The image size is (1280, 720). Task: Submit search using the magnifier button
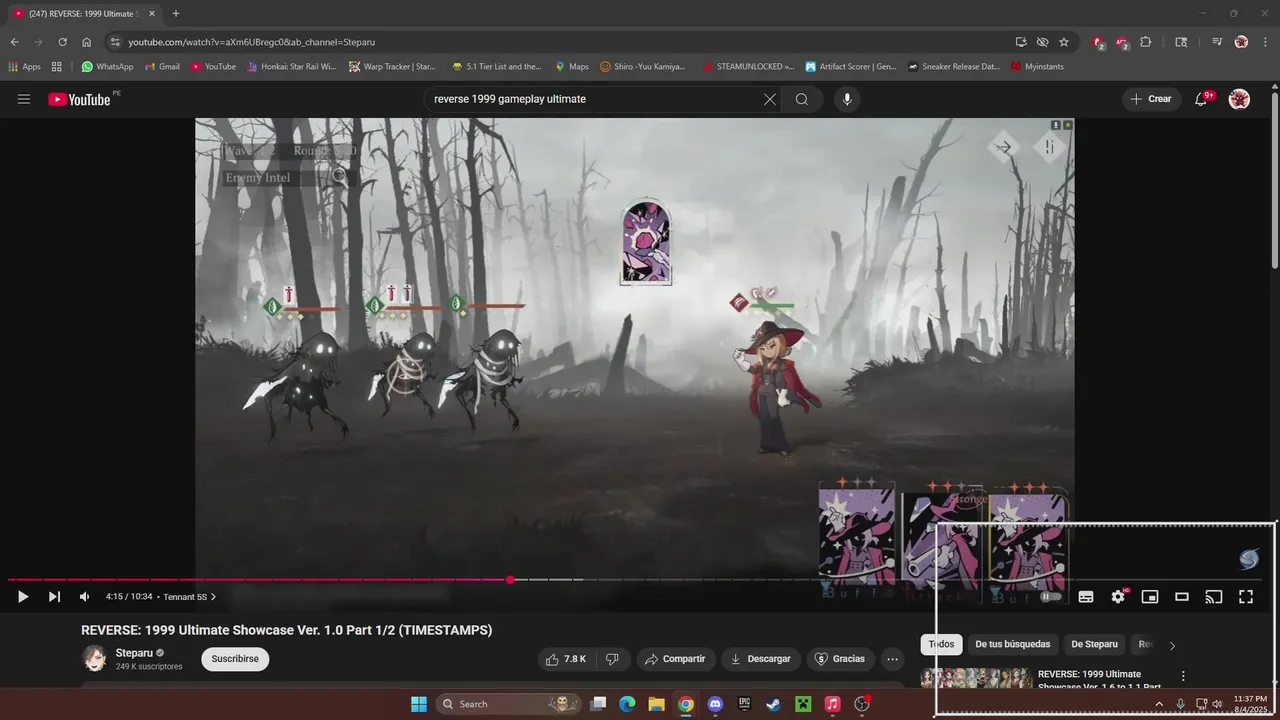click(x=802, y=99)
